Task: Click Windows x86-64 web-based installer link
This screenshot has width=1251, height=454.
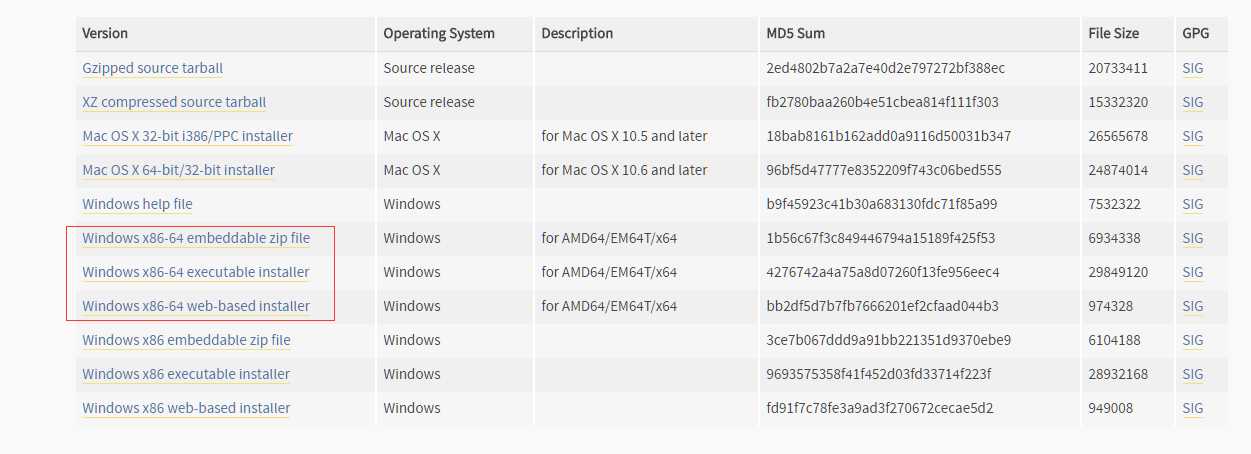Action: click(x=196, y=306)
